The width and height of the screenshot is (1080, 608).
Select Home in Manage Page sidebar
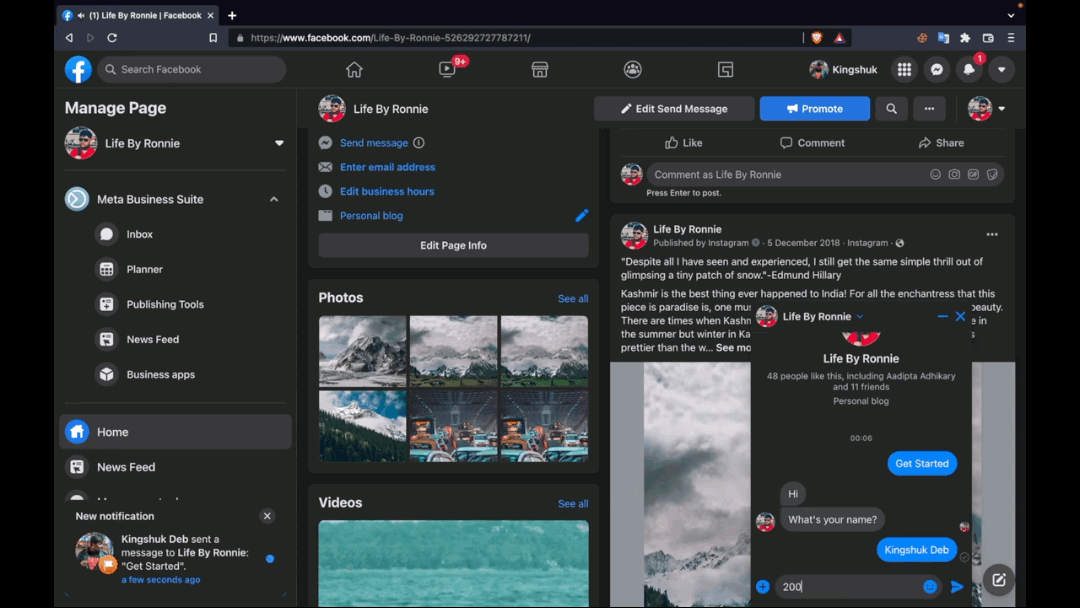pos(175,432)
